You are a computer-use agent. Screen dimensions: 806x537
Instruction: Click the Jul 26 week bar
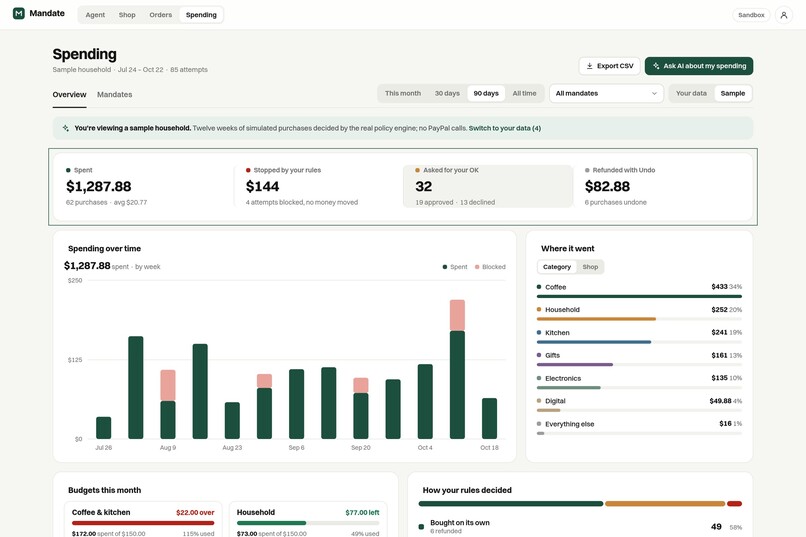pos(104,428)
